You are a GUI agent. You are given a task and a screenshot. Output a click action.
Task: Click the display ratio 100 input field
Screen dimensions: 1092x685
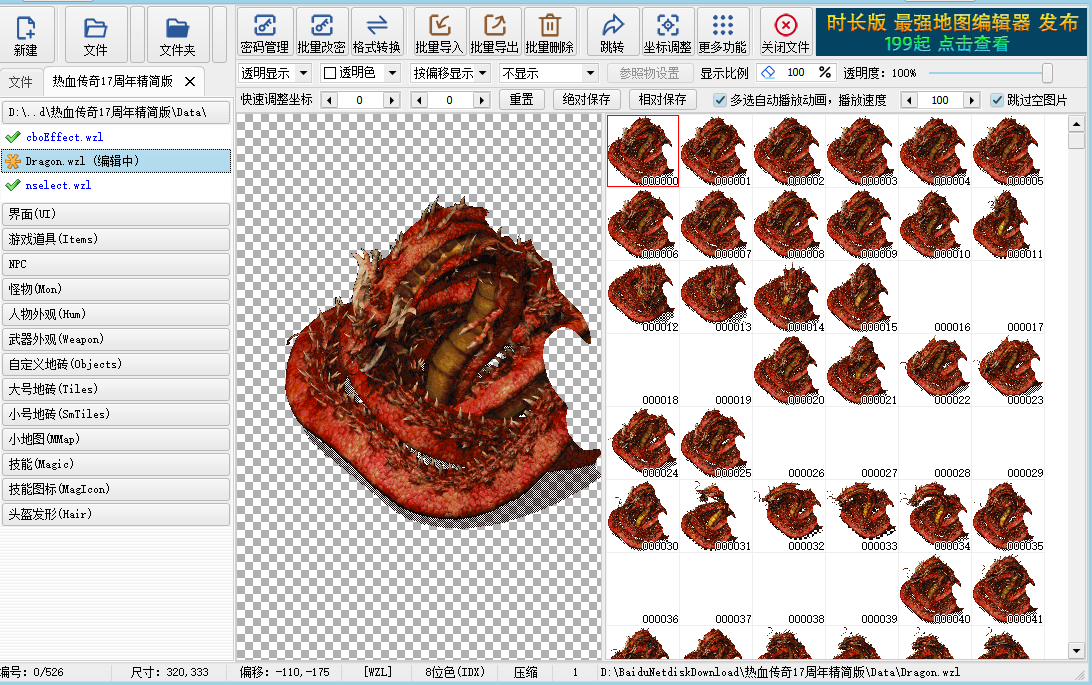[x=795, y=72]
